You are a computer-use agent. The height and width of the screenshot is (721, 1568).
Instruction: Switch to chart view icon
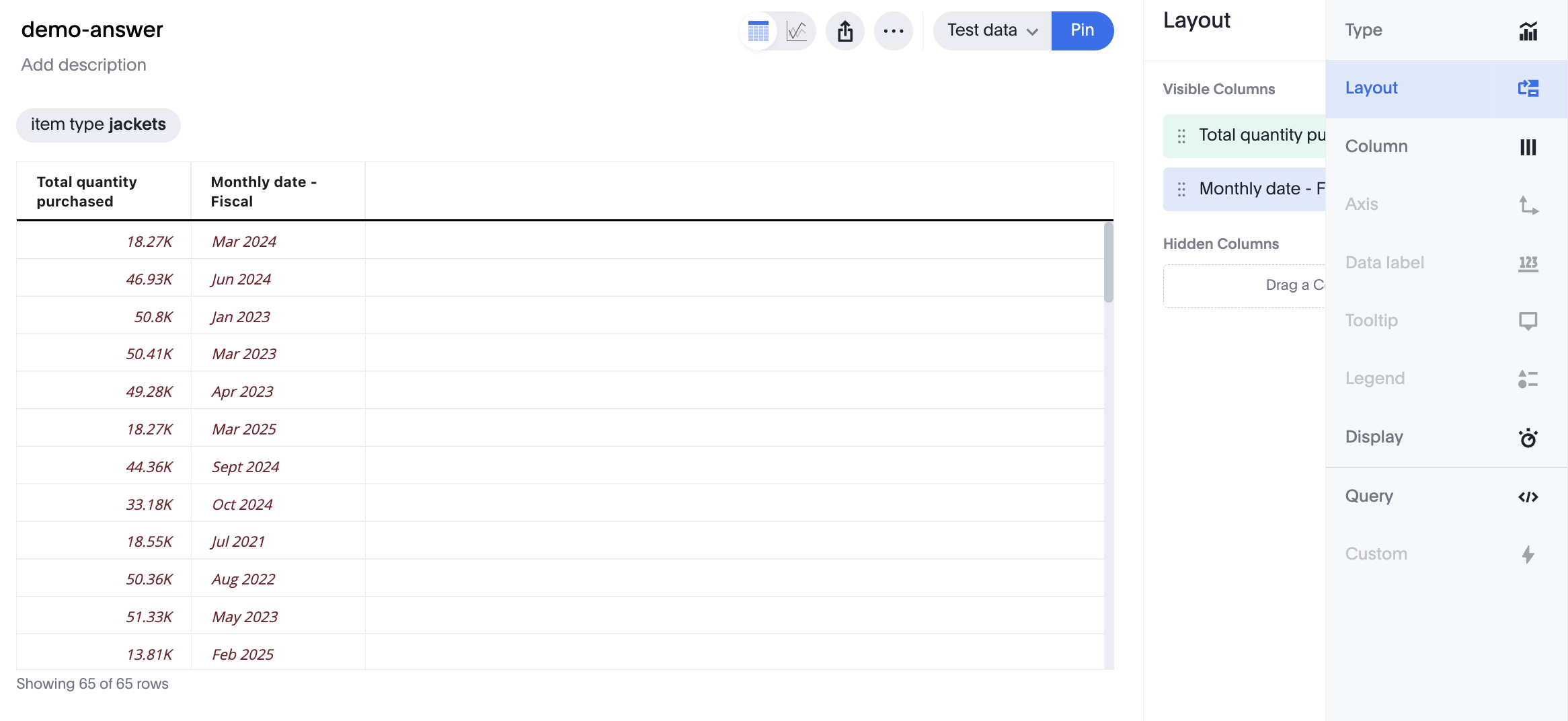[797, 31]
